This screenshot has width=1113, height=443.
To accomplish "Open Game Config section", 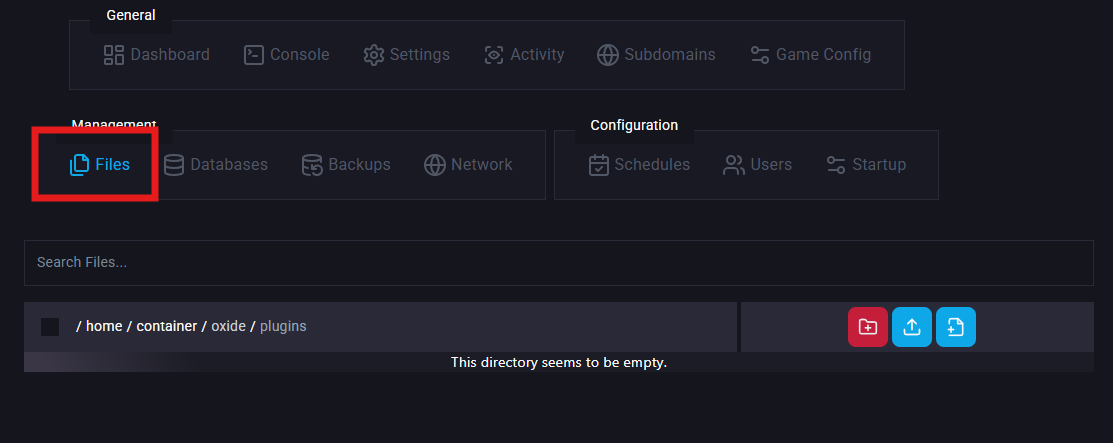I will point(811,55).
